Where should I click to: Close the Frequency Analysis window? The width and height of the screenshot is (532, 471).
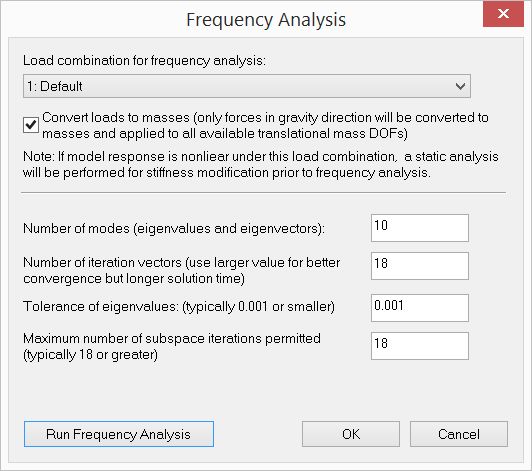[503, 14]
